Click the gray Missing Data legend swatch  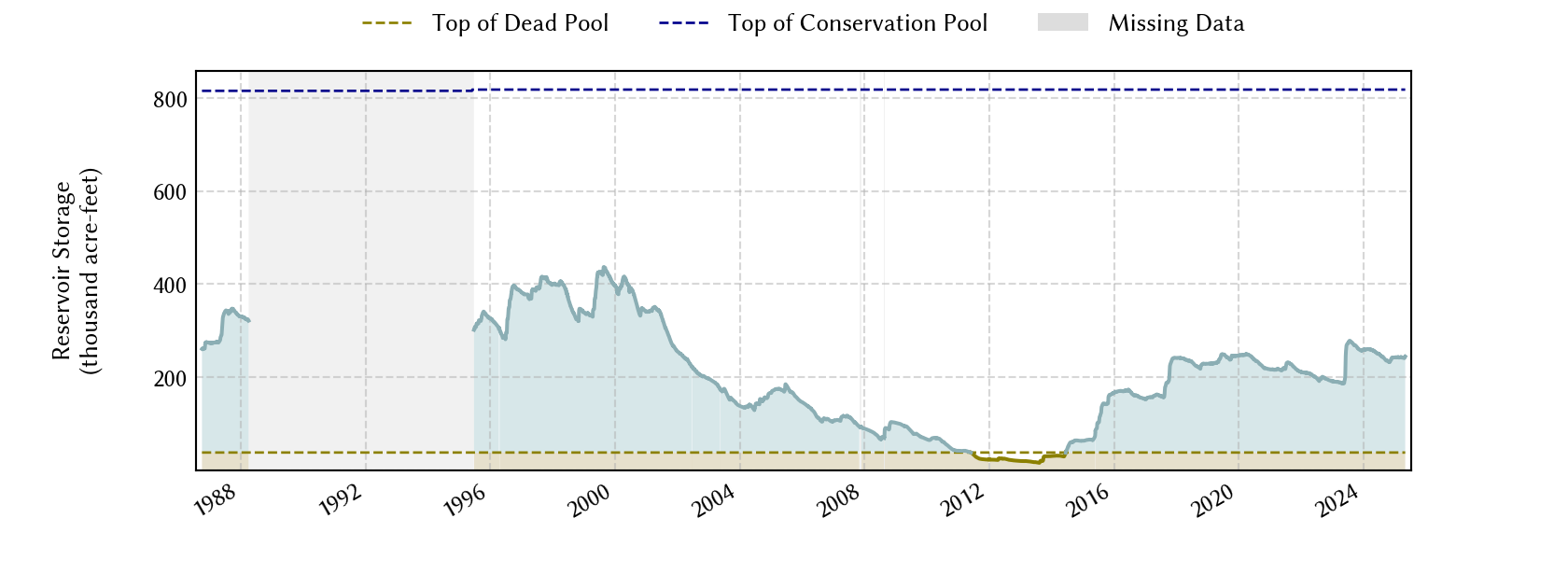[x=1063, y=22]
